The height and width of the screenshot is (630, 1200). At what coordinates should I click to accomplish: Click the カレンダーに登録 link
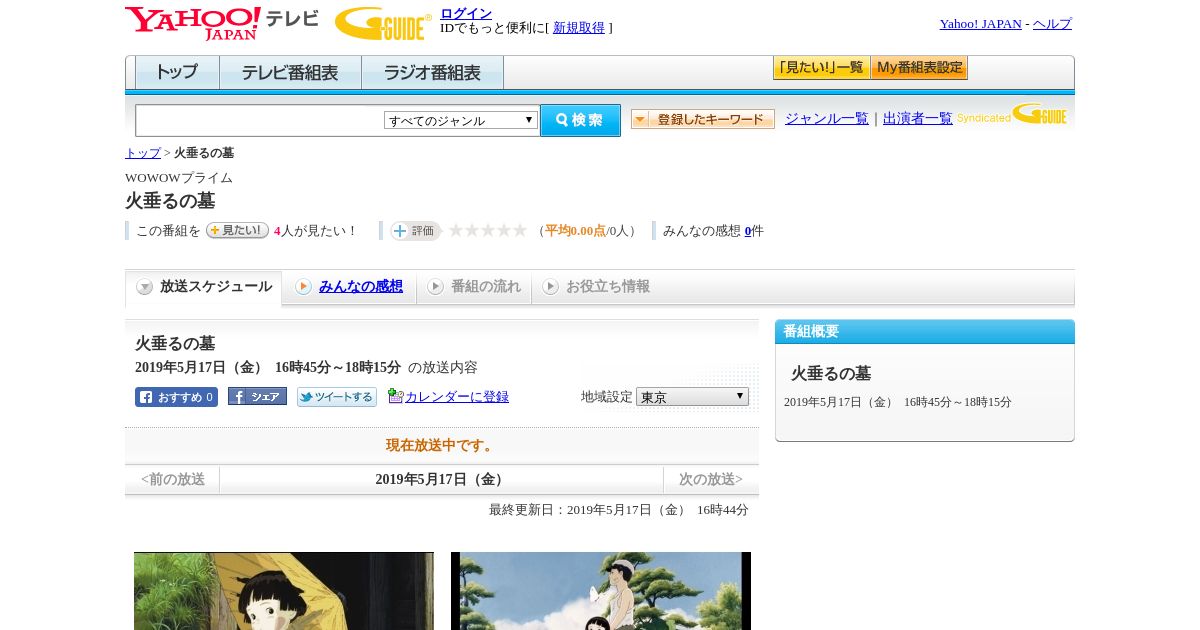457,397
